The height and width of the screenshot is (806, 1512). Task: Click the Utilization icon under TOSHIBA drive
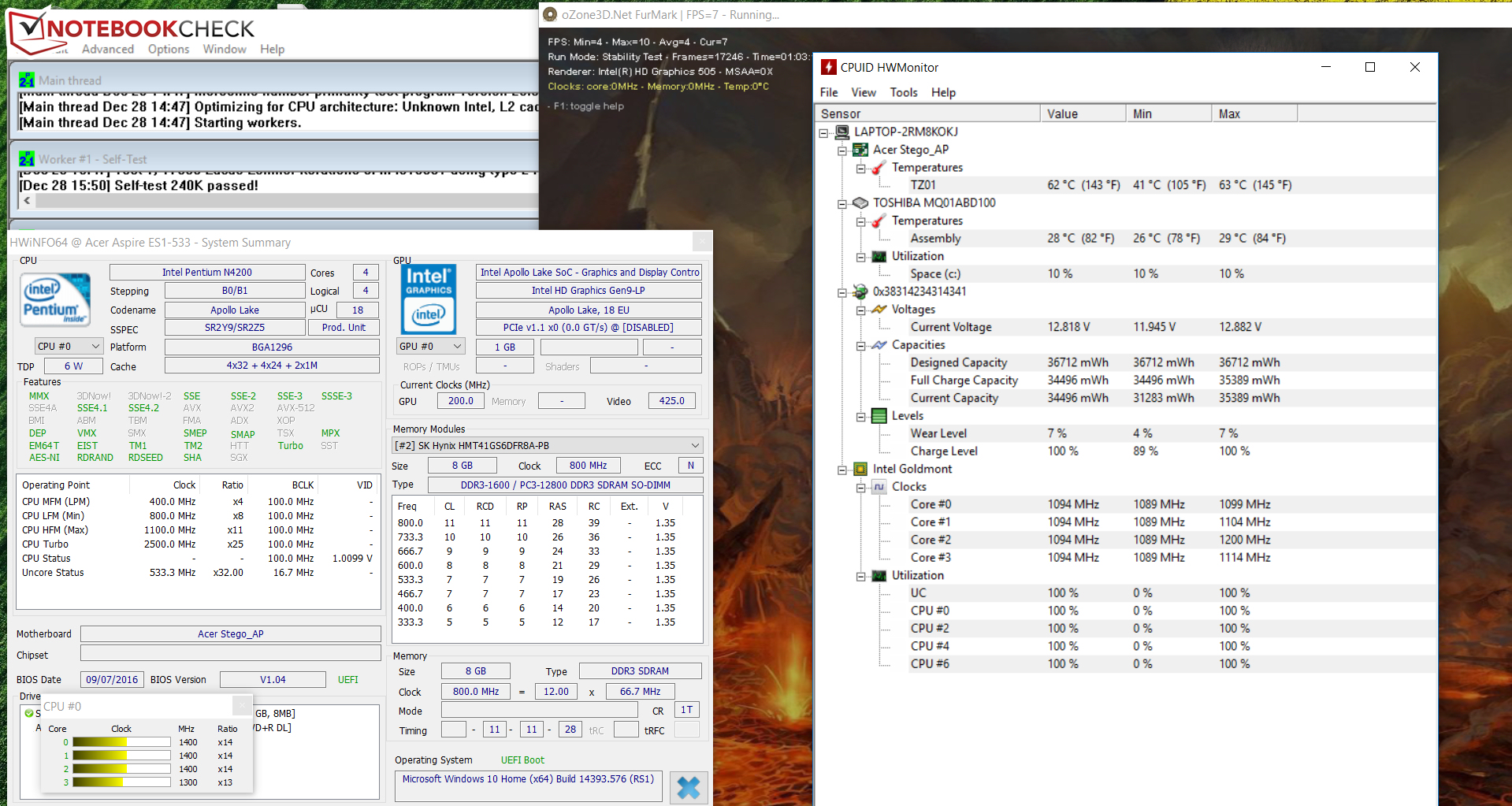[x=879, y=256]
